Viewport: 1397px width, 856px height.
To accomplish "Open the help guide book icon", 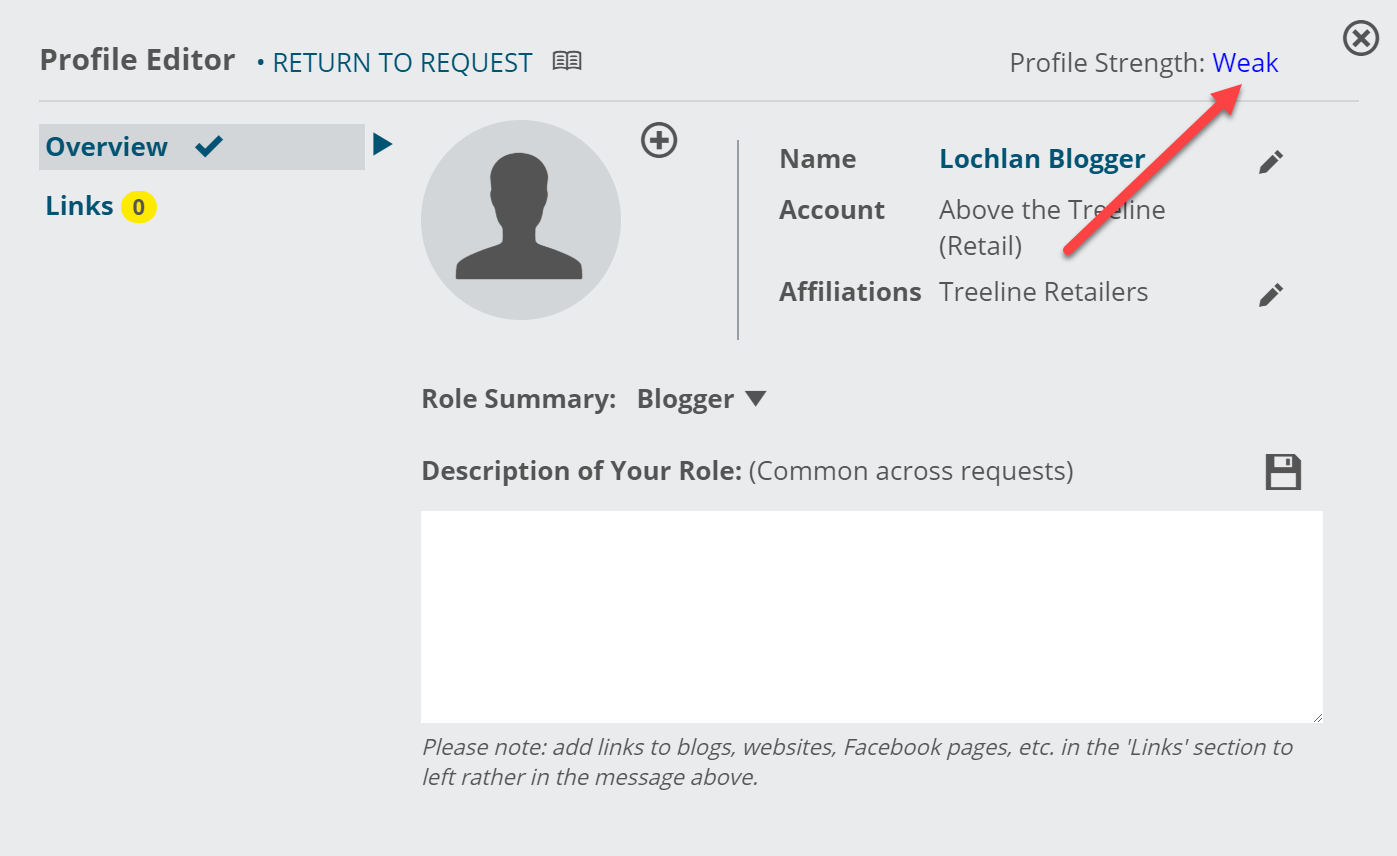I will point(567,62).
